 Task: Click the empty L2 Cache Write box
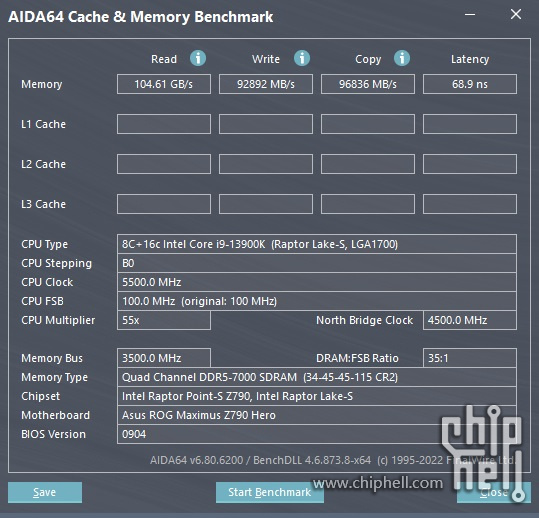pyautogui.click(x=266, y=164)
